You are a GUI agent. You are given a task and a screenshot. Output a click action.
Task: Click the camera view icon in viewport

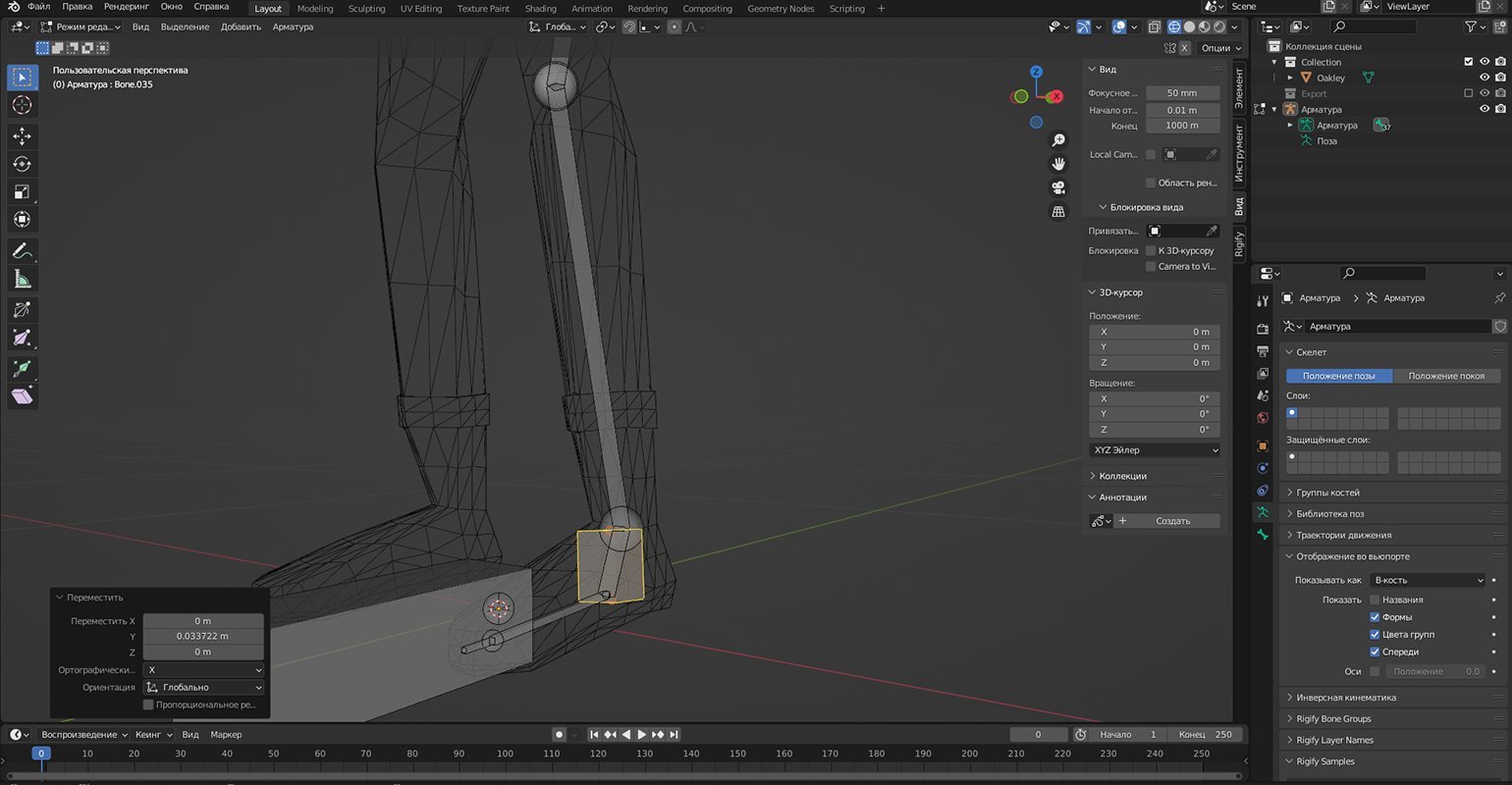pyautogui.click(x=1058, y=187)
